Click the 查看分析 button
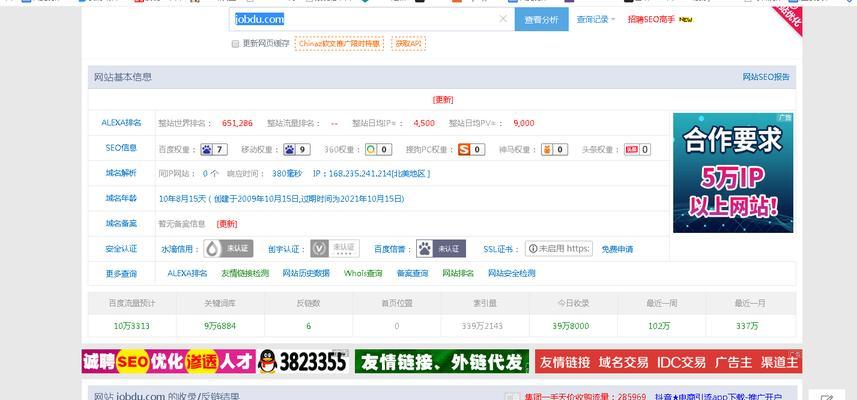The width and height of the screenshot is (857, 400). tap(542, 20)
